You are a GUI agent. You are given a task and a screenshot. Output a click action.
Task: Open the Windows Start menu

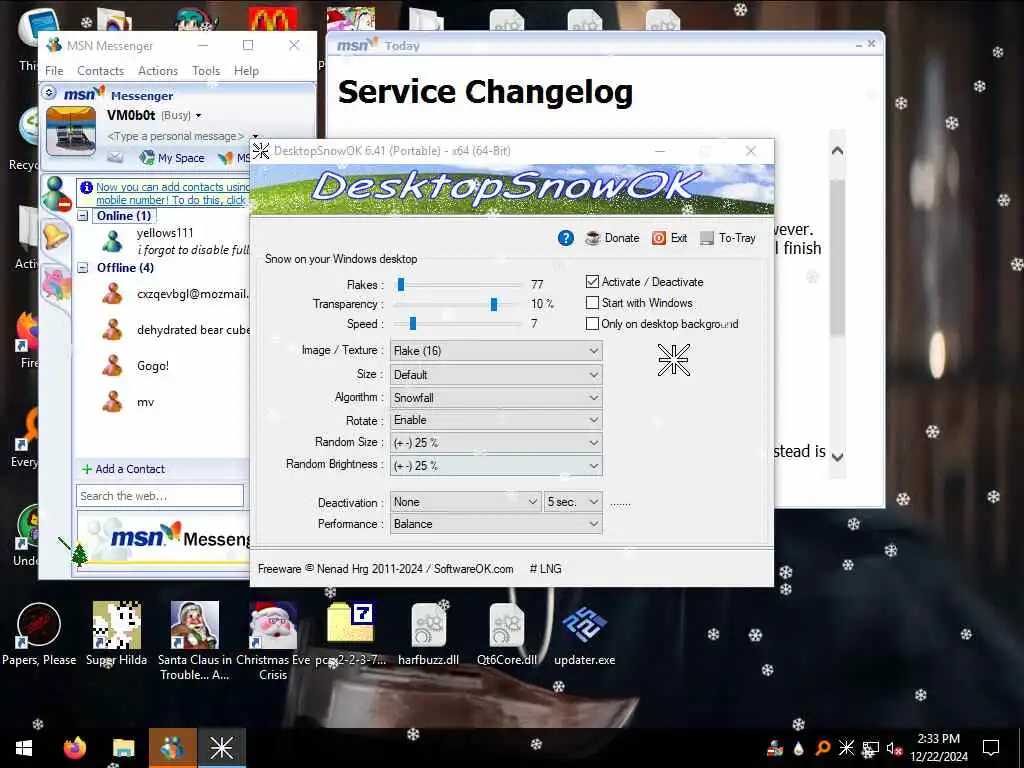tap(24, 748)
